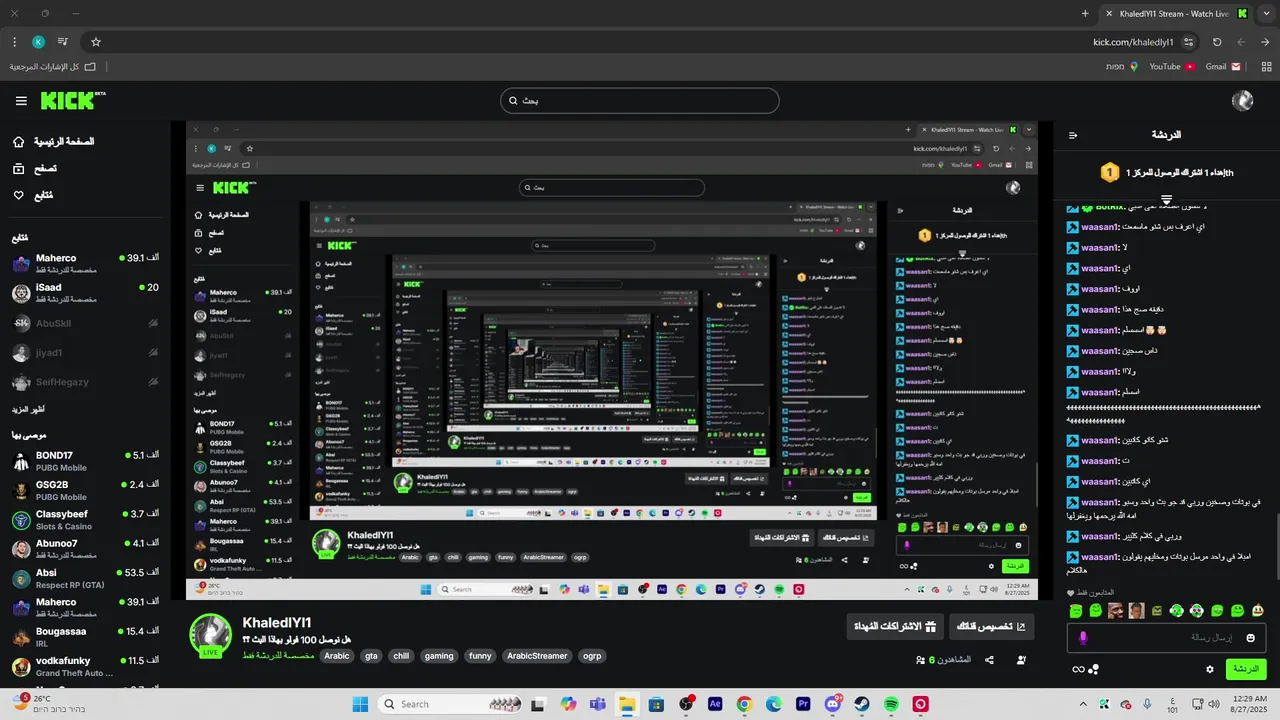Open Classybeef recommended channel
1280x720 pixels.
tap(85, 519)
